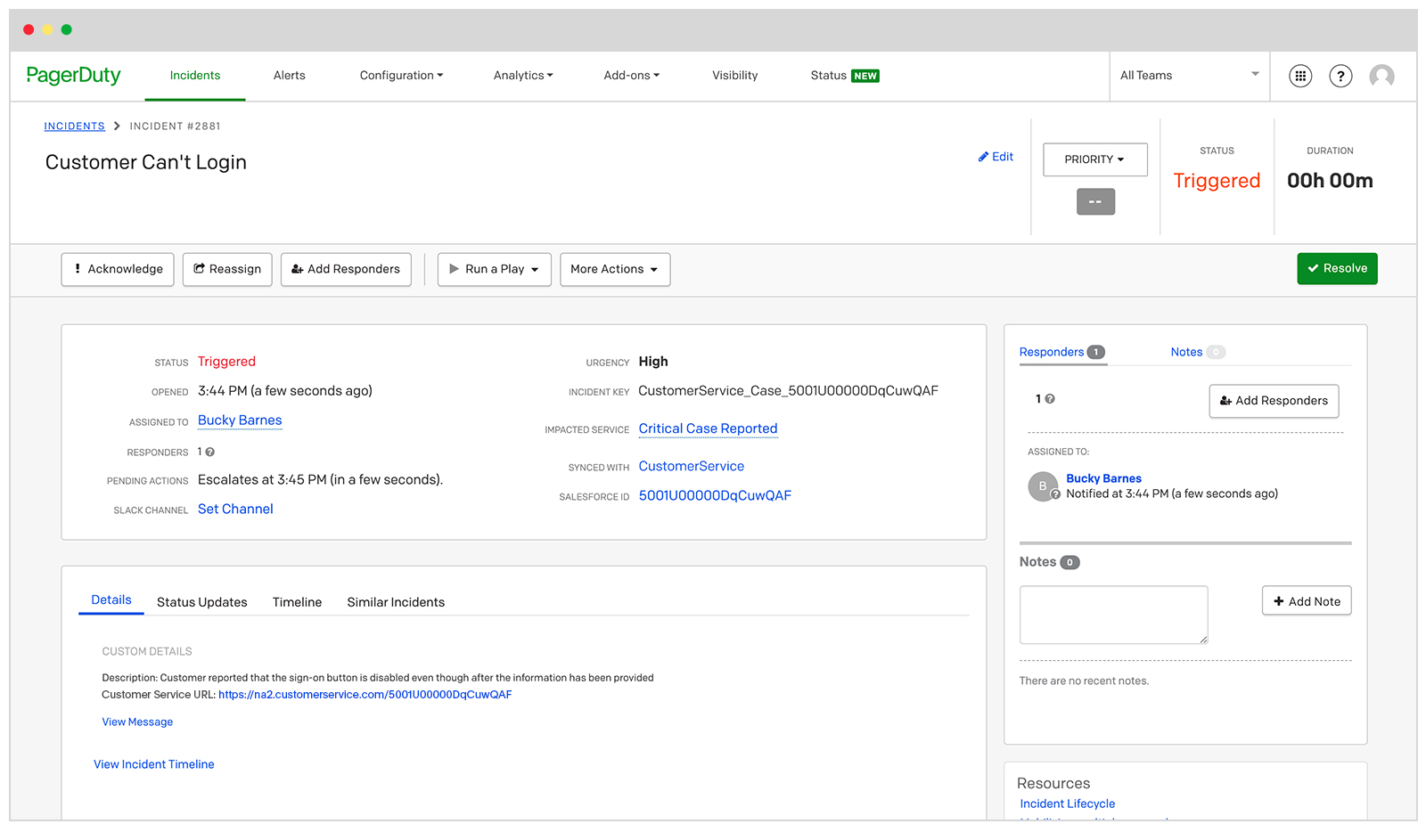Open the Incident Lifecycle resource link

coord(1067,803)
